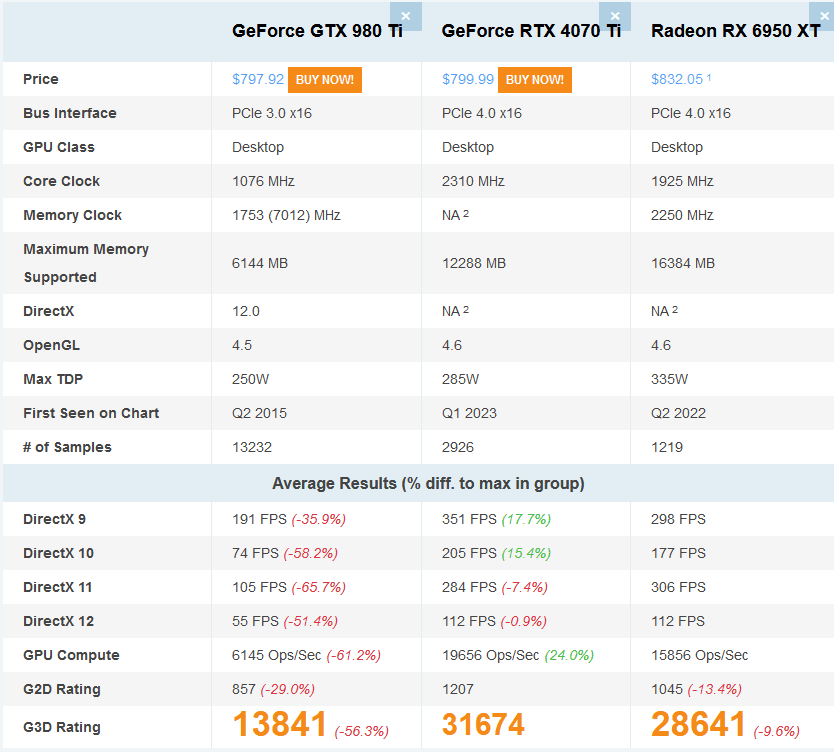The width and height of the screenshot is (834, 752).
Task: Open the $797.92 price link
Action: 258,79
